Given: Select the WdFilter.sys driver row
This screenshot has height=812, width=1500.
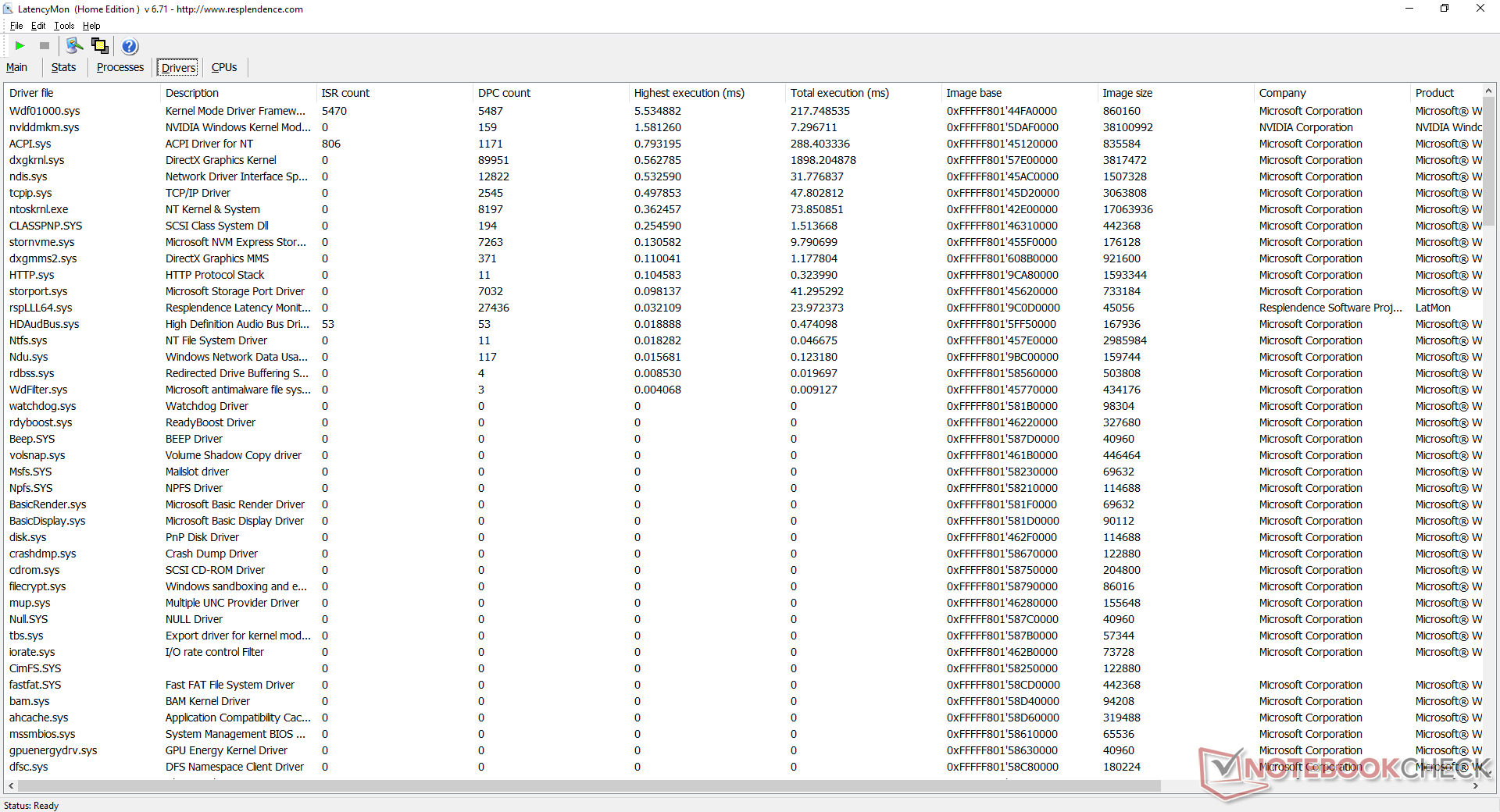Looking at the screenshot, I should [x=743, y=390].
